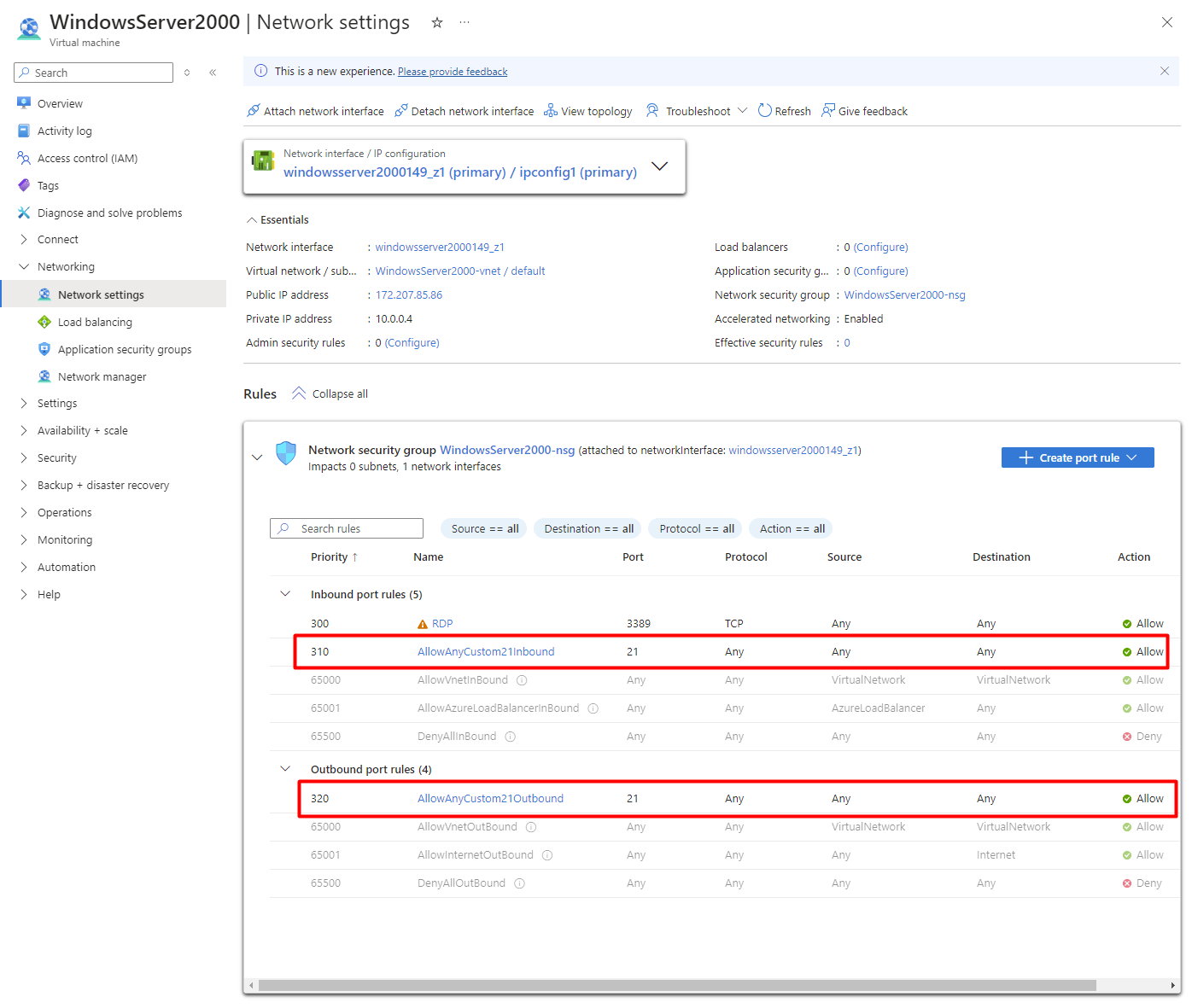Open AllowAnyCustom21Inbound rule
Image resolution: width=1192 pixels, height=1008 pixels.
(486, 651)
